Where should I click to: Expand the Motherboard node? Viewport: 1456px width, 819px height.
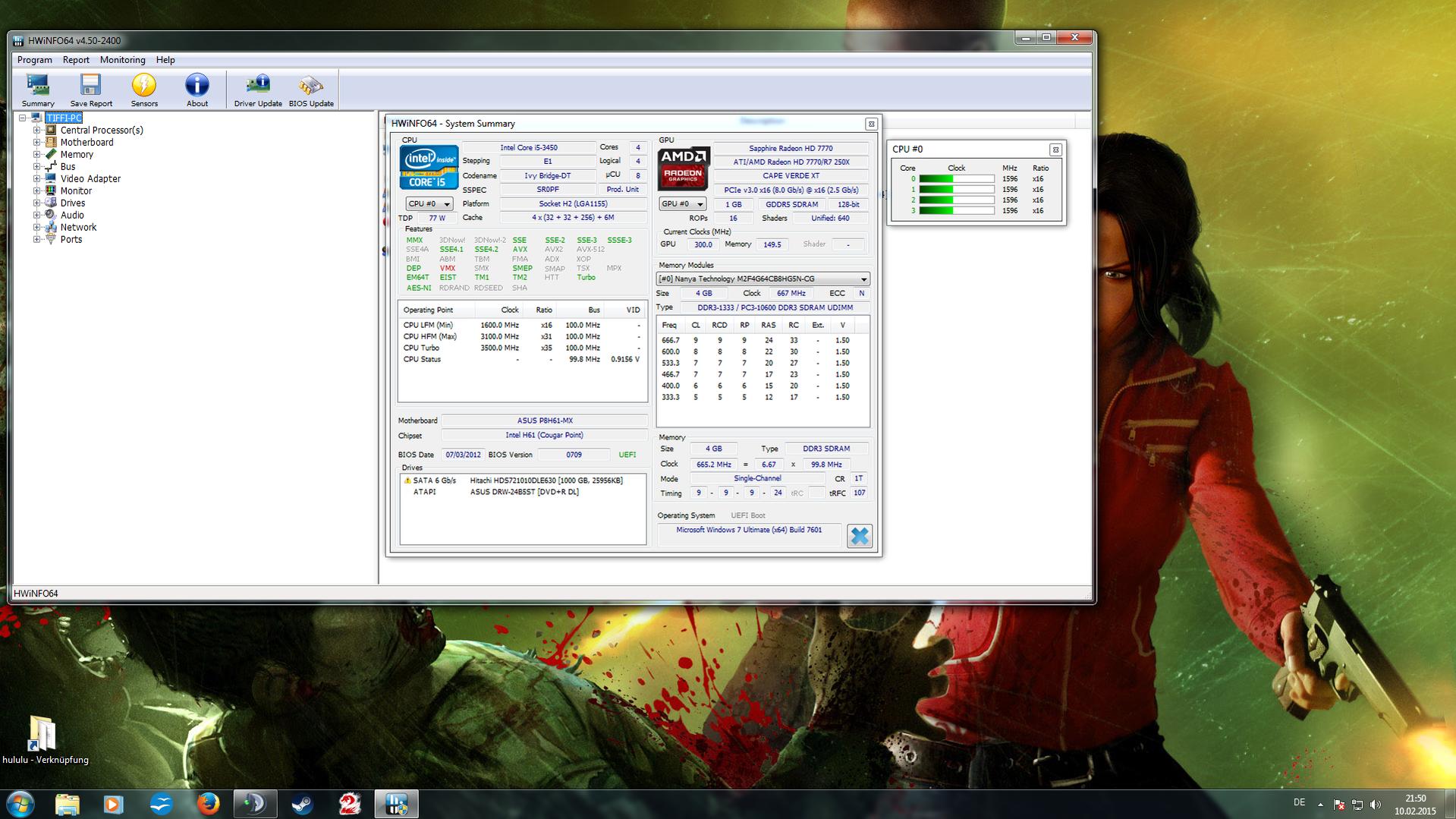pos(36,142)
